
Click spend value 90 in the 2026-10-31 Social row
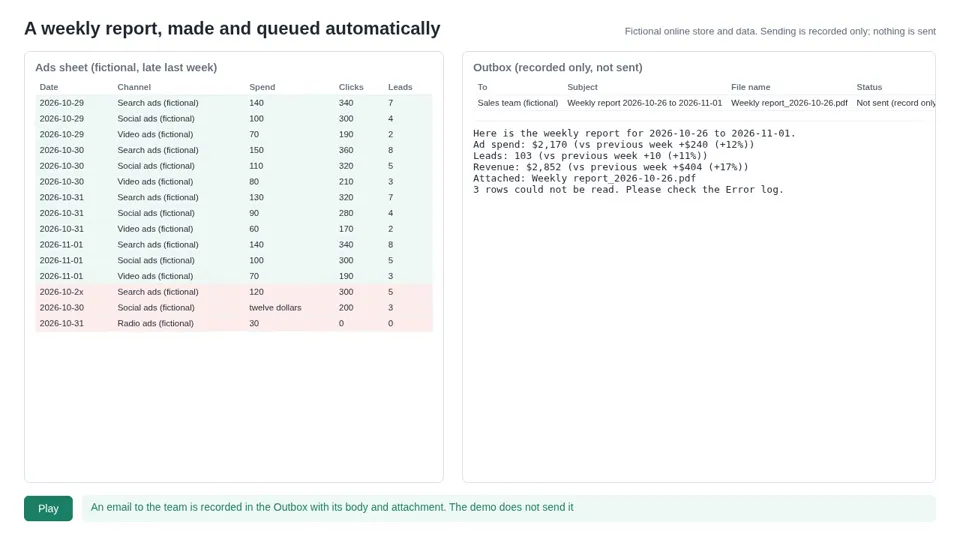253,213
